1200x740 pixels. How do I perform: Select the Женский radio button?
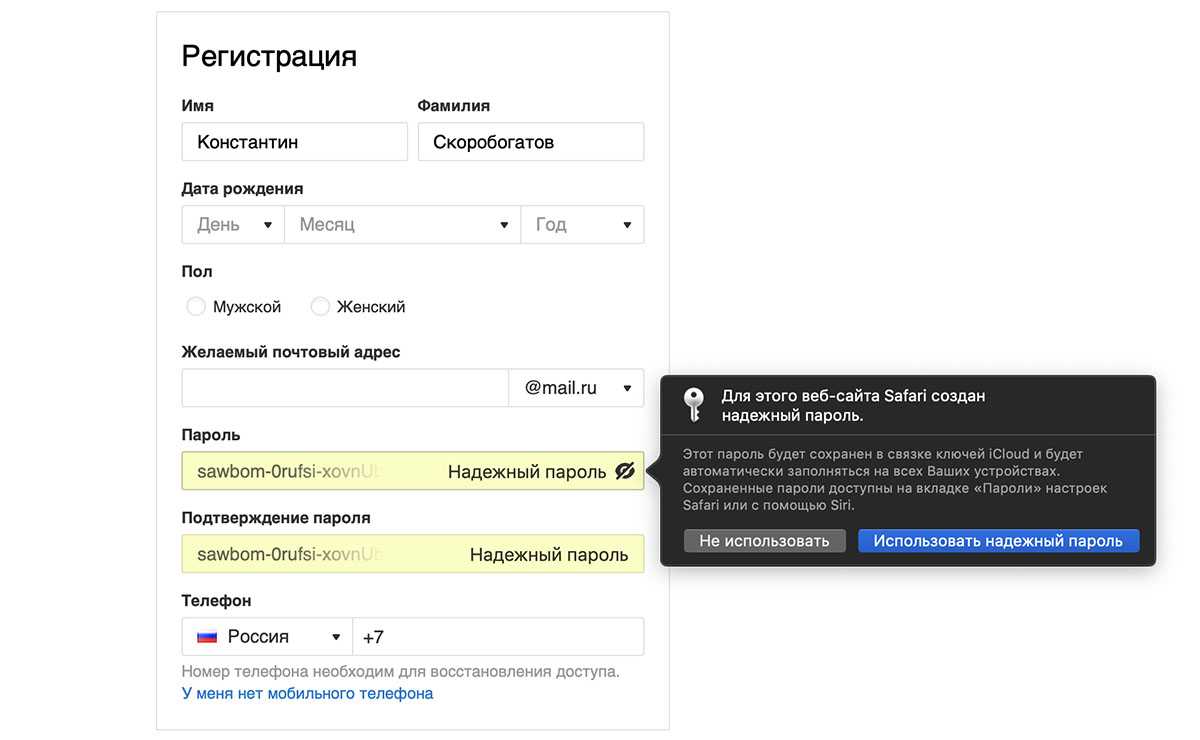320,307
